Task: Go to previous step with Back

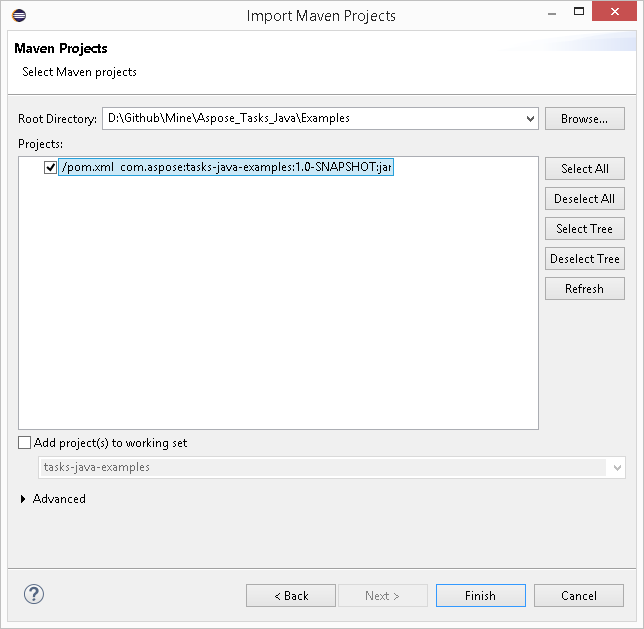Action: [x=291, y=595]
